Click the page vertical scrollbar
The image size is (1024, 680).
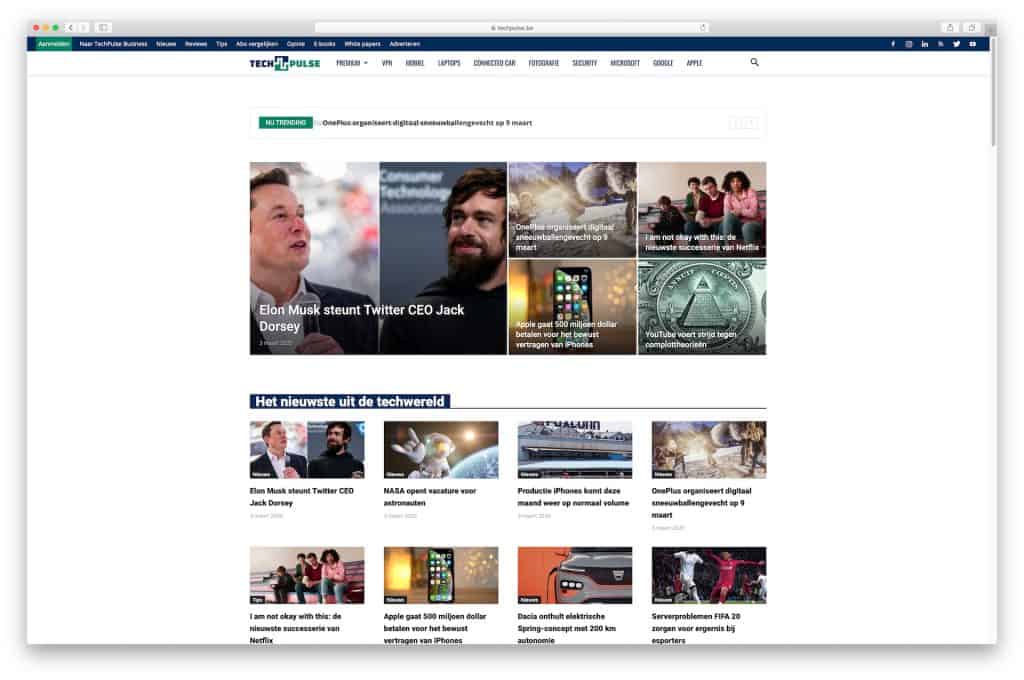tap(993, 91)
